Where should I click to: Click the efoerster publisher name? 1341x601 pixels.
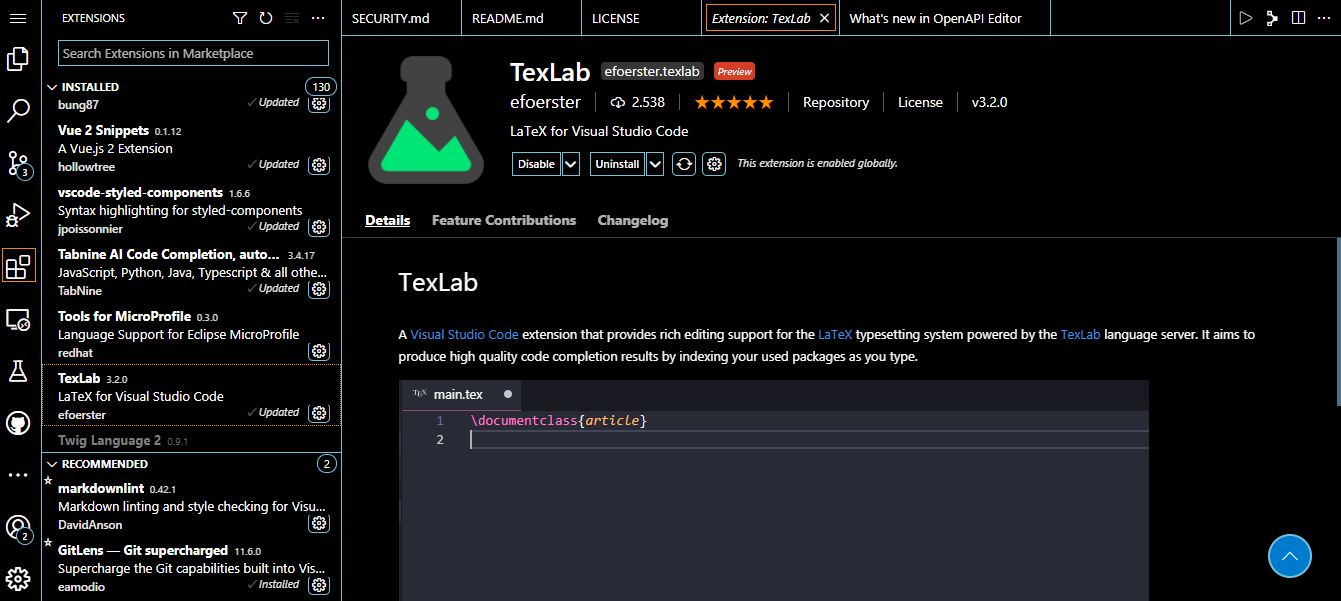click(545, 102)
